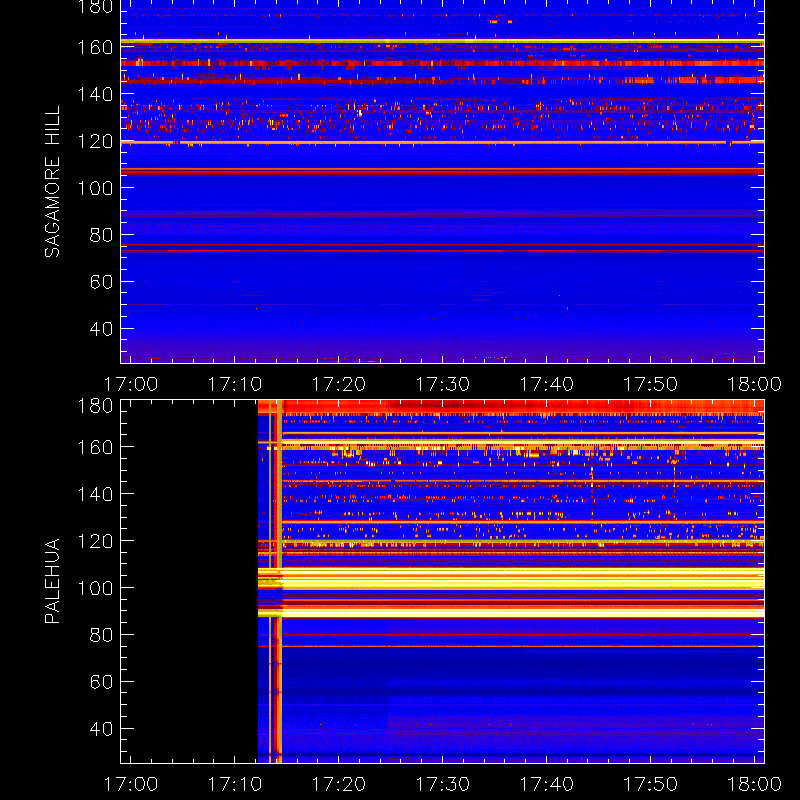800x800 pixels.
Task: Click the 17:20 time label under Sagamore Hill plot
Action: click(x=339, y=384)
